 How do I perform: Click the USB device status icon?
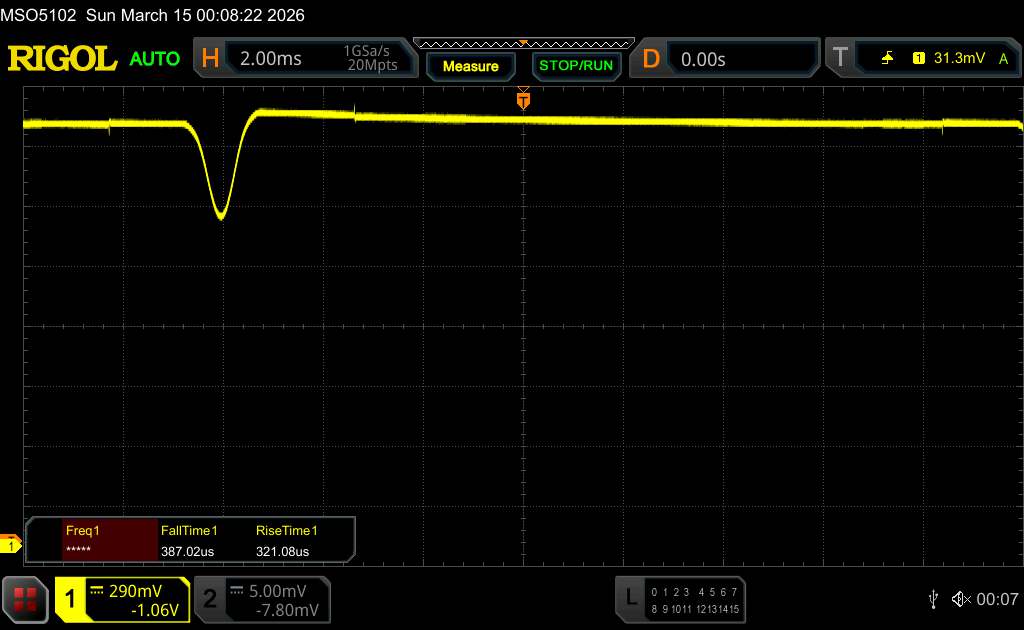pyautogui.click(x=933, y=599)
